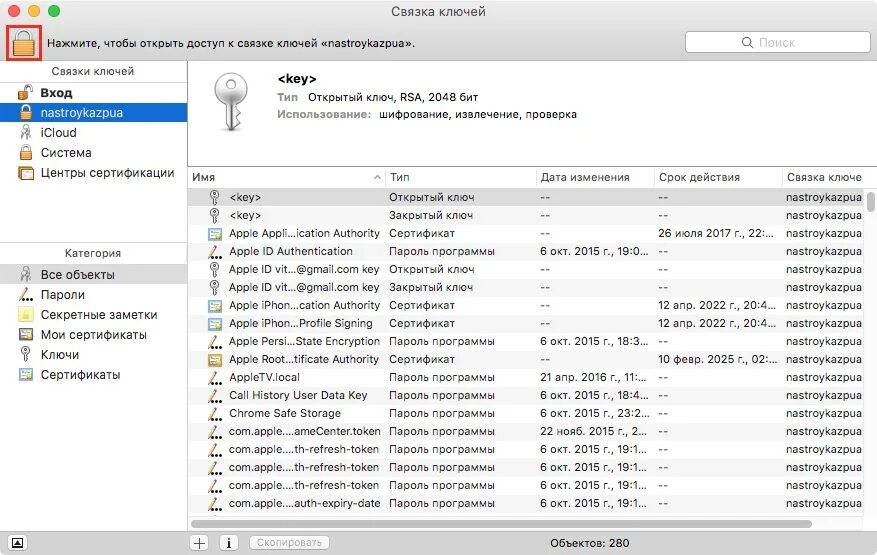Select Apple Root...tificate Authority row
This screenshot has height=555, width=877.
point(527,359)
